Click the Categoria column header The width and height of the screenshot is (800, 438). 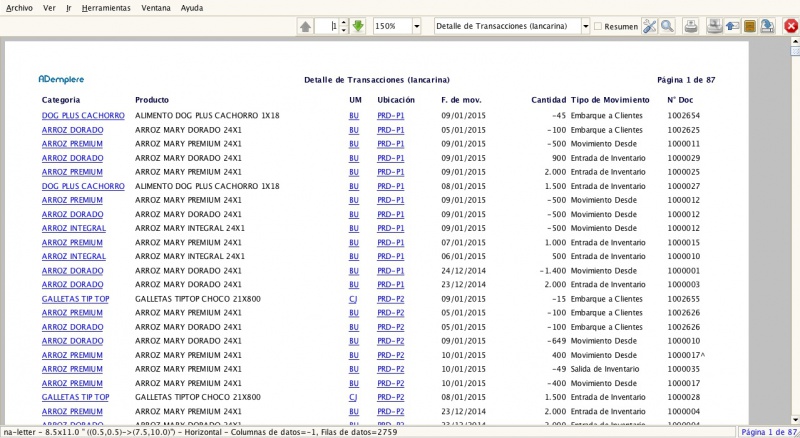[61, 100]
